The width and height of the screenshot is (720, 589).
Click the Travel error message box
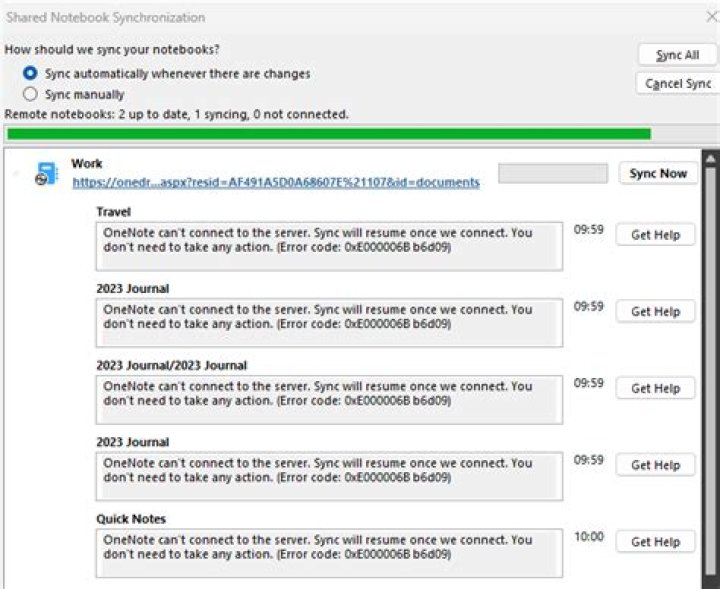[x=329, y=247]
